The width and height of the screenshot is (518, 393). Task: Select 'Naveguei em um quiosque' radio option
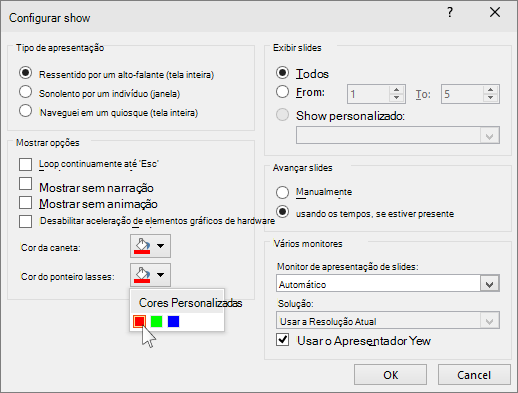(25, 111)
